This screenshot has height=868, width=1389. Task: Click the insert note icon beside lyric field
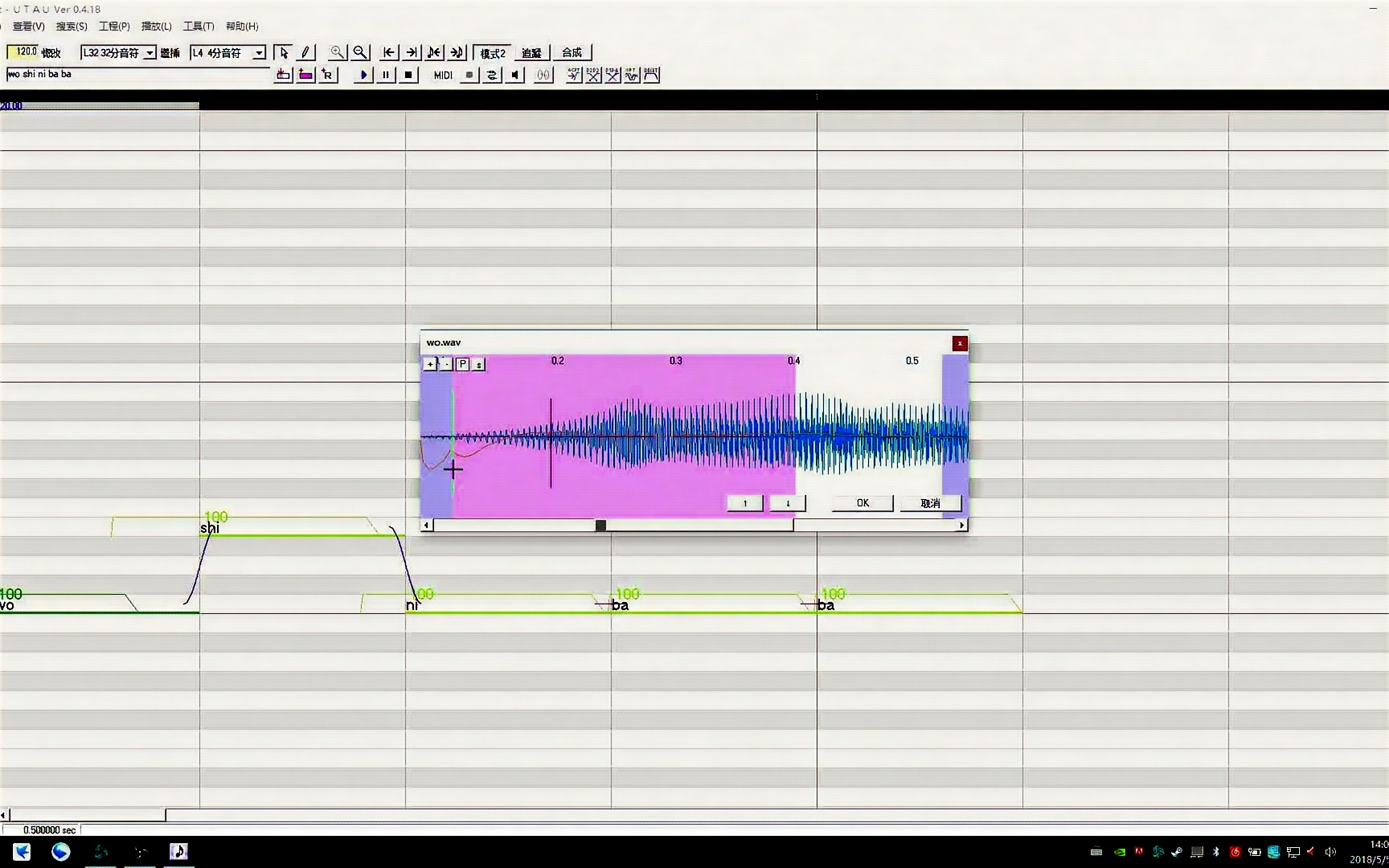283,75
